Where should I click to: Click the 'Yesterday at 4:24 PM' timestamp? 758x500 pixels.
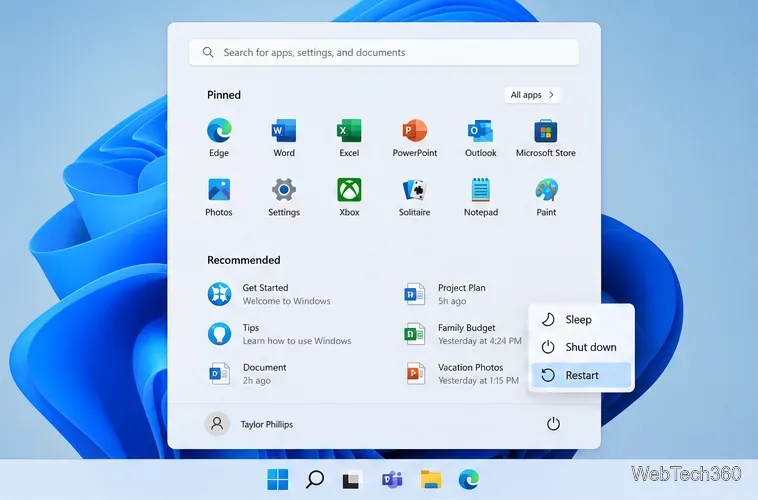pyautogui.click(x=480, y=341)
